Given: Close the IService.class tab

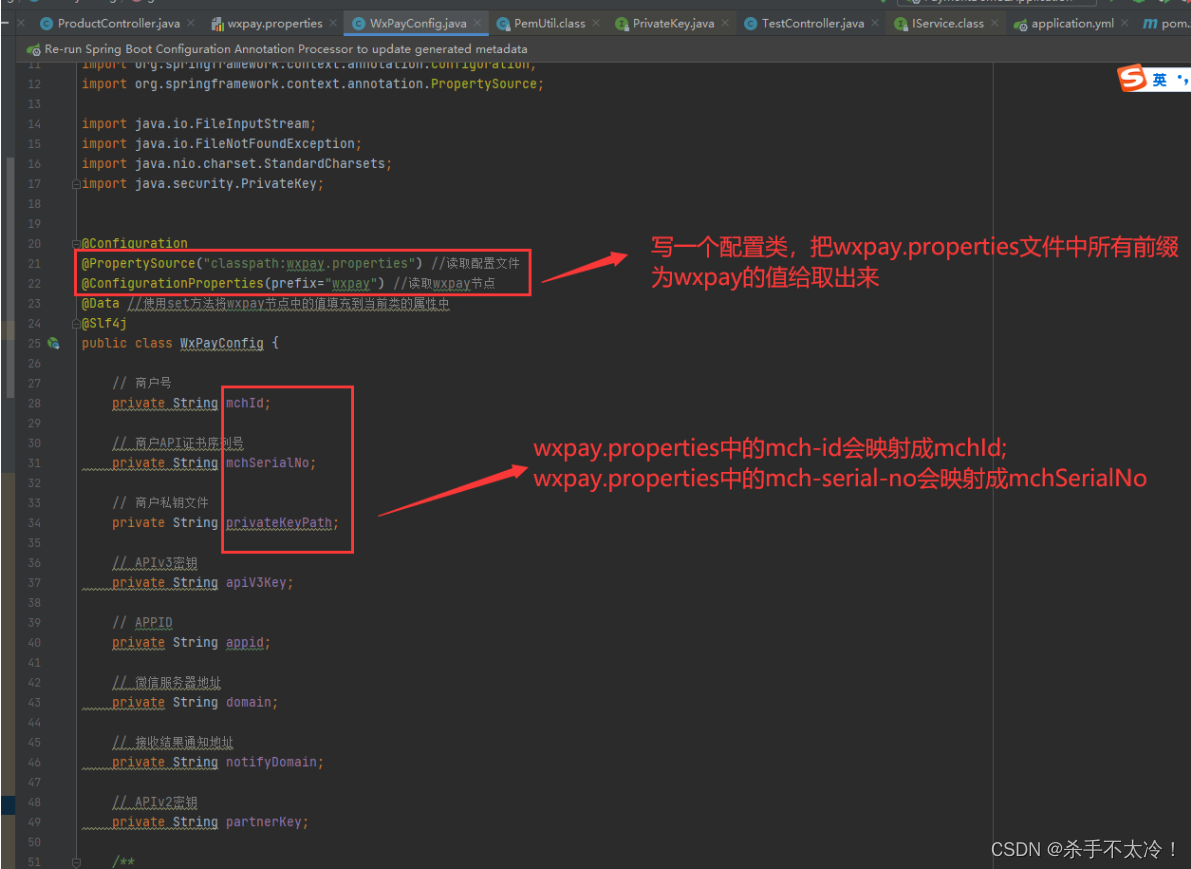Looking at the screenshot, I should click(992, 22).
